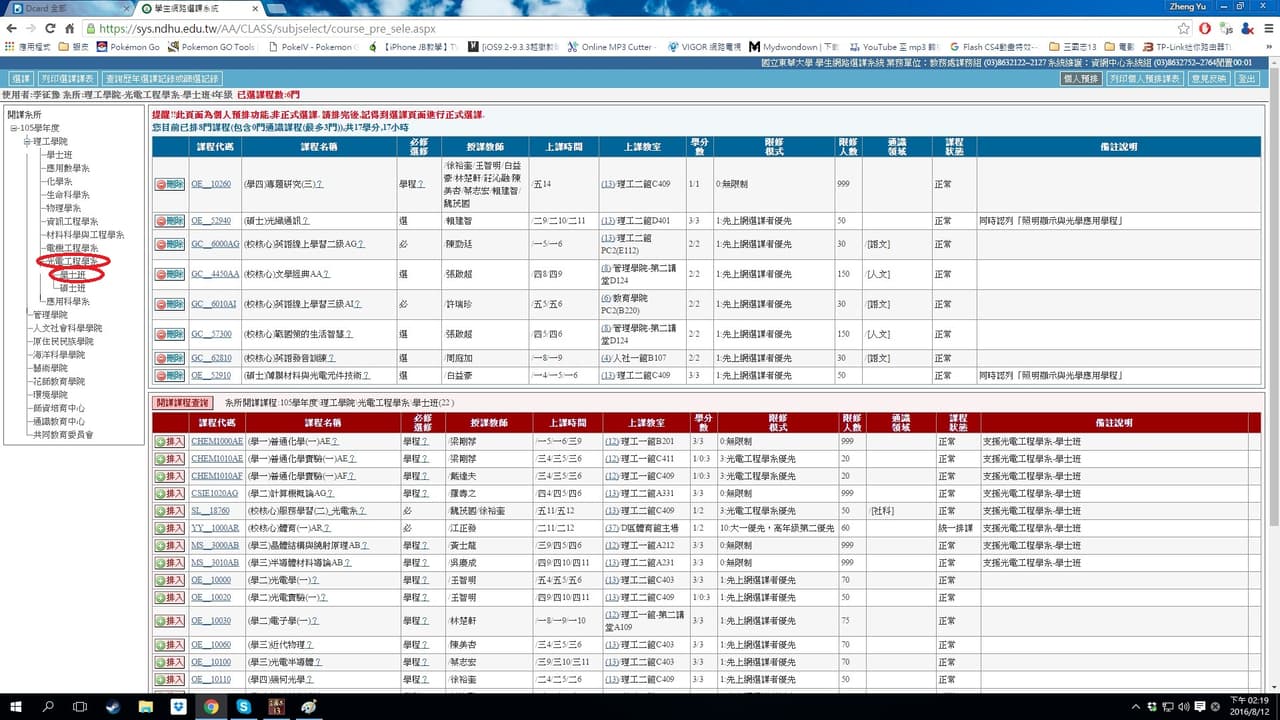Open 應用數學系 in the tree
The height and width of the screenshot is (720, 1280).
(67, 169)
